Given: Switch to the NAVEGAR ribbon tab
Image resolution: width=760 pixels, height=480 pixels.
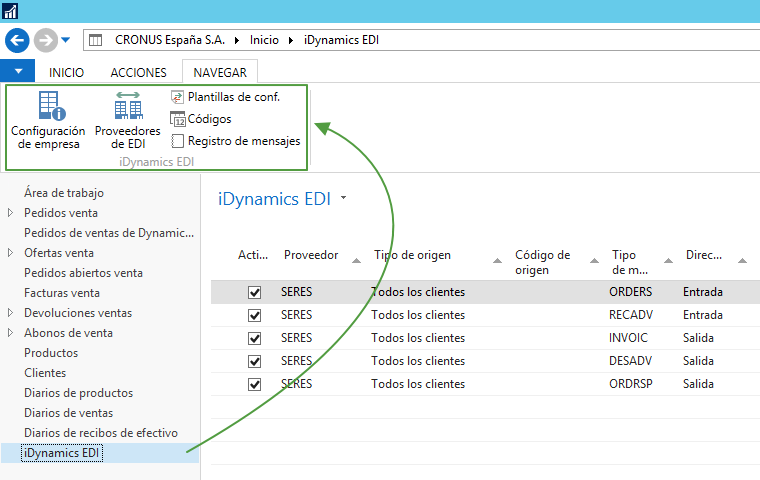Looking at the screenshot, I should pos(220,72).
